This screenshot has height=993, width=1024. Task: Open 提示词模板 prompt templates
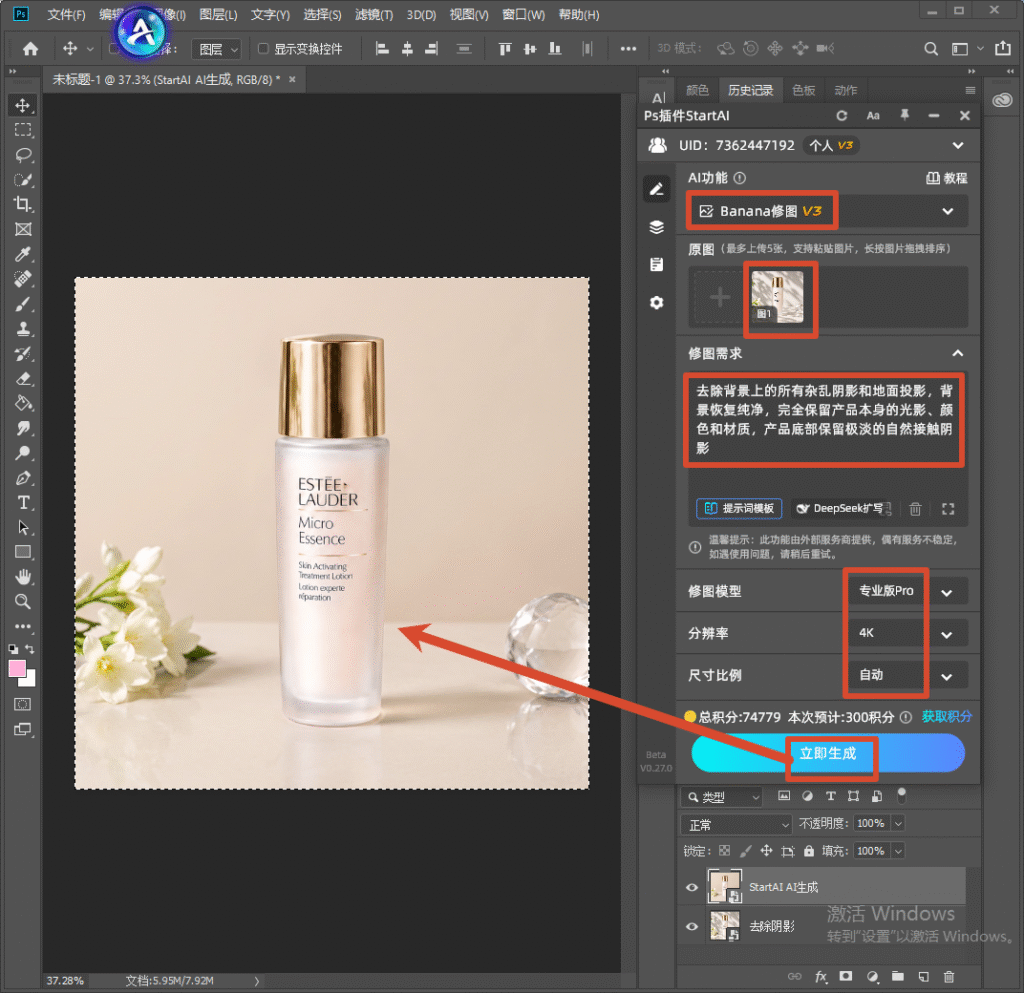coord(739,509)
